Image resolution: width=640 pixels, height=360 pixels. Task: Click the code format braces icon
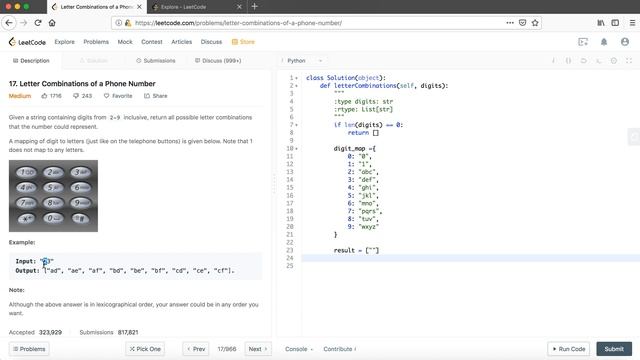tap(568, 60)
